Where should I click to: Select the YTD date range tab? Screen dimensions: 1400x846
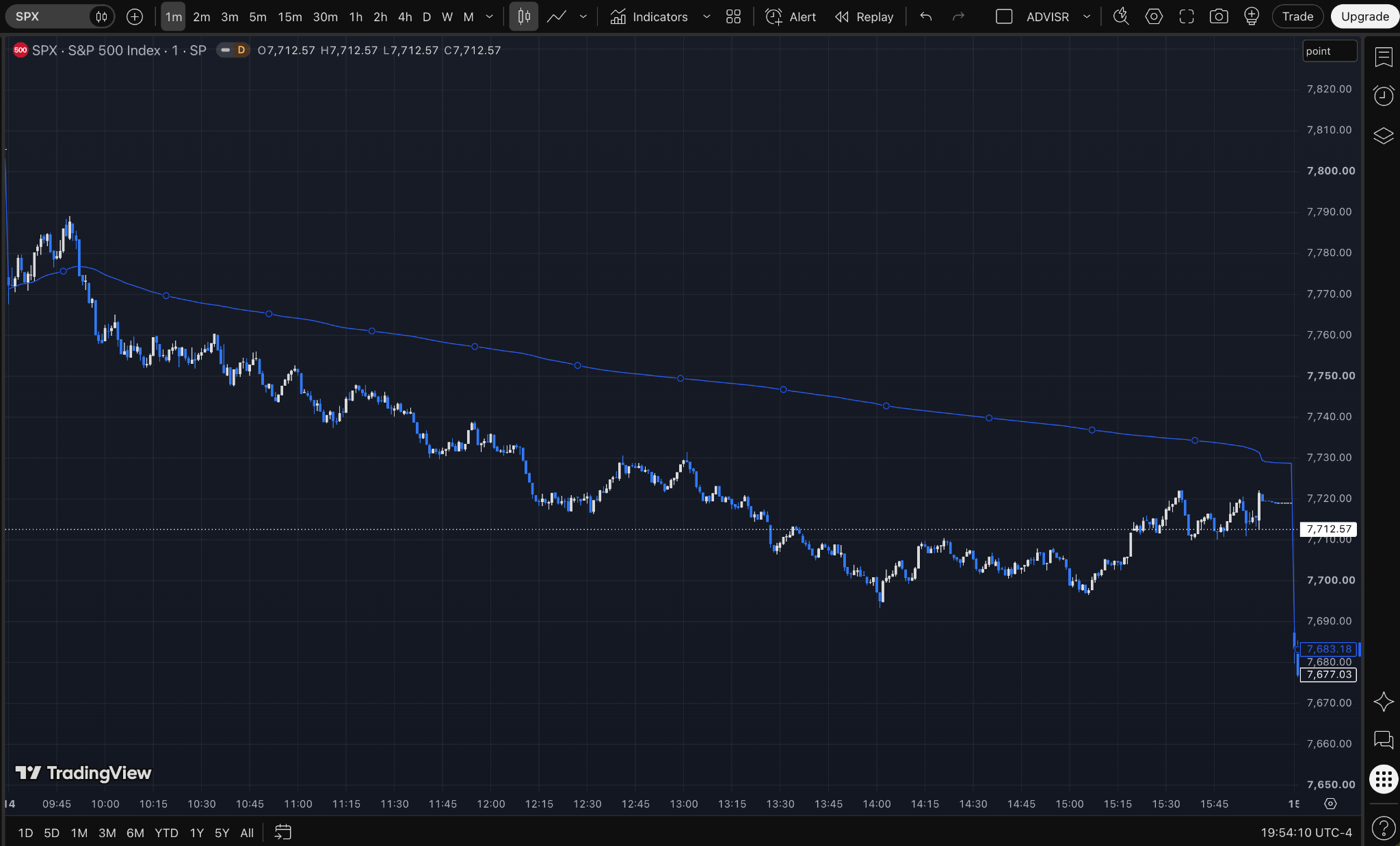(166, 832)
